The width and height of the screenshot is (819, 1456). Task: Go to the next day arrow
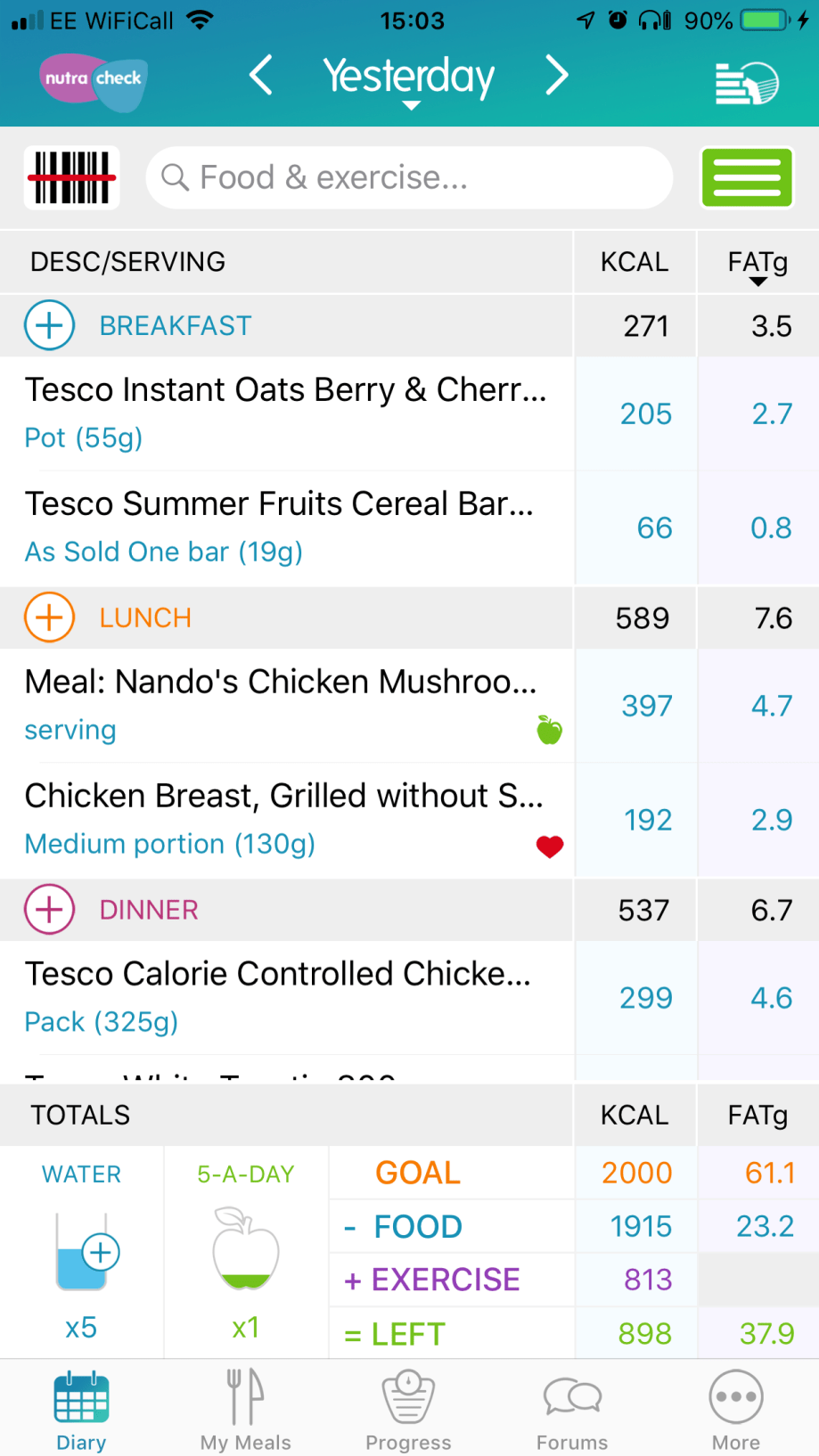pos(557,76)
